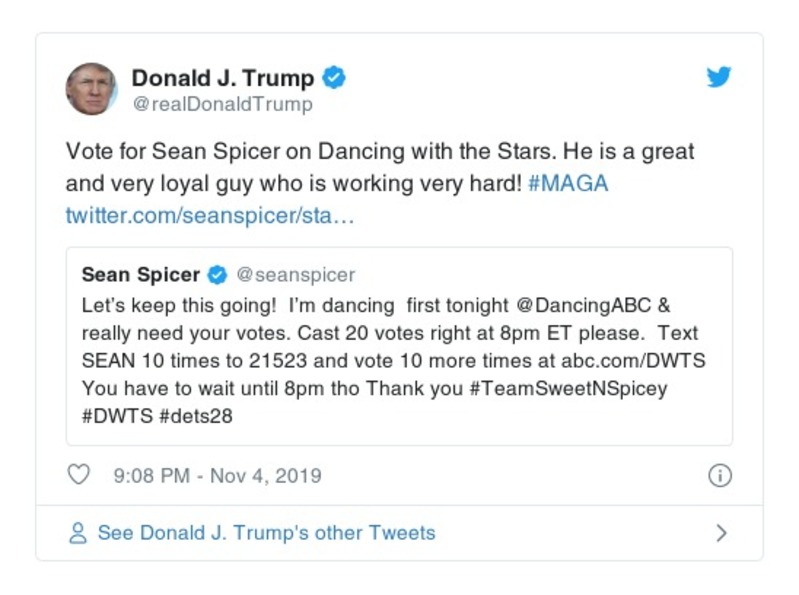This screenshot has width=799, height=595.
Task: Expand the right chevron arrow
Action: [721, 533]
